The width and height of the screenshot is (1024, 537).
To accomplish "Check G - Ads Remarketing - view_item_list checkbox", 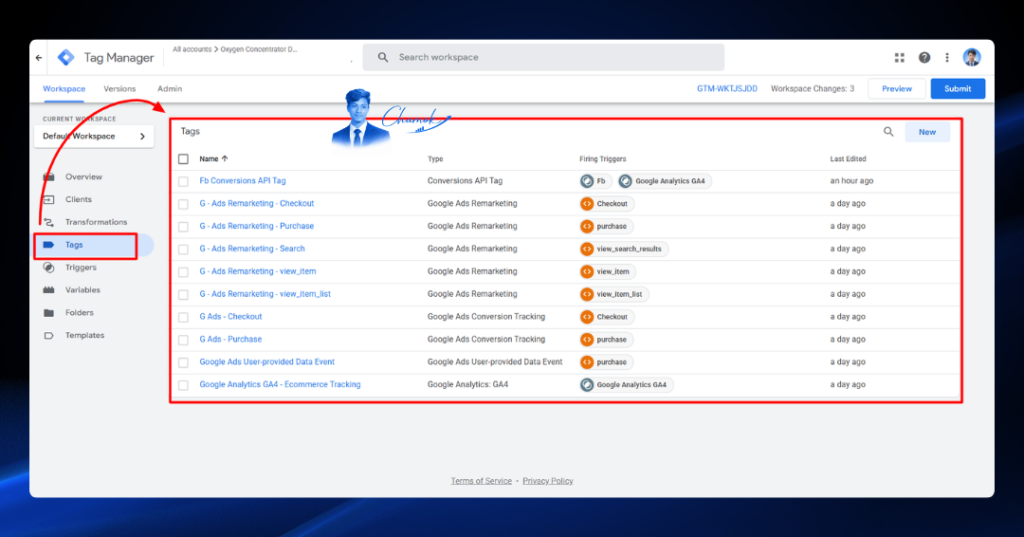I will [x=184, y=295].
